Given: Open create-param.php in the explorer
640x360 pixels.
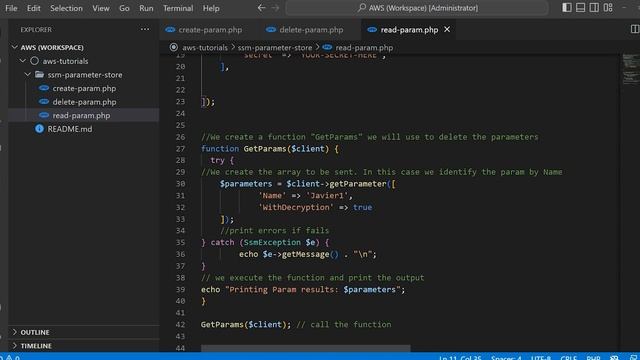Looking at the screenshot, I should coord(84,88).
